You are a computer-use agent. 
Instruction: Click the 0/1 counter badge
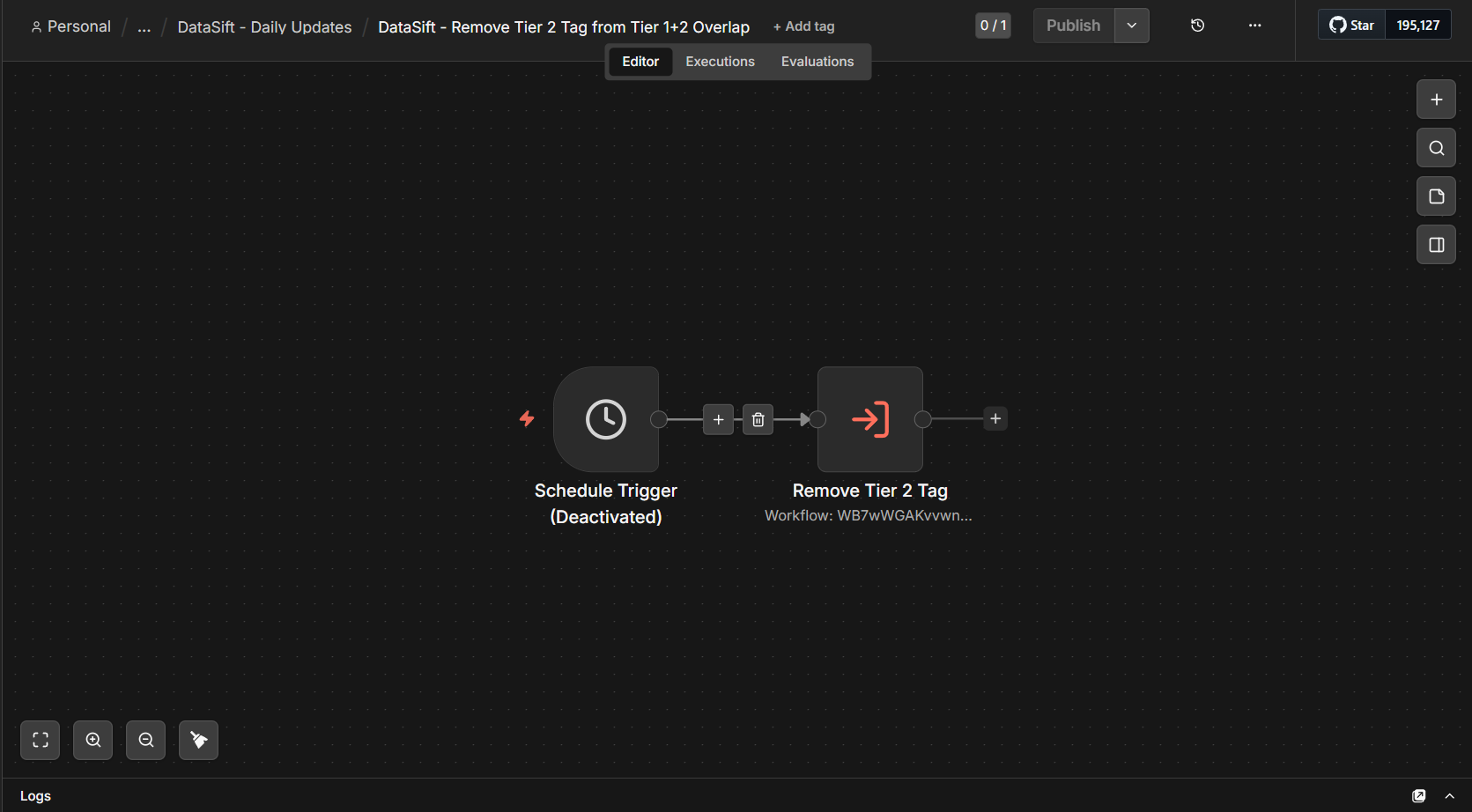point(993,26)
